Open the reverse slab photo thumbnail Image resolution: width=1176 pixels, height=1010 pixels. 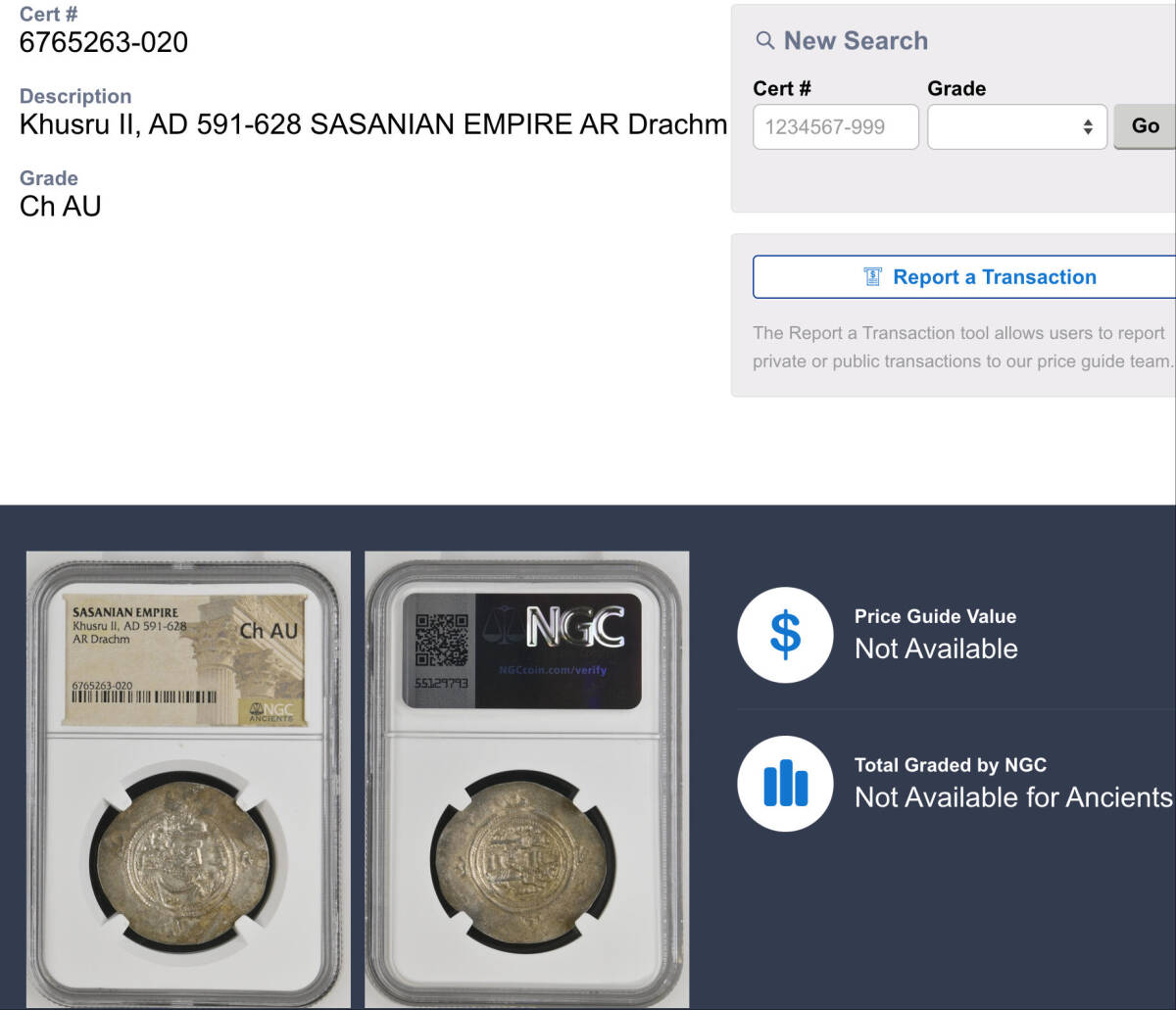(527, 780)
